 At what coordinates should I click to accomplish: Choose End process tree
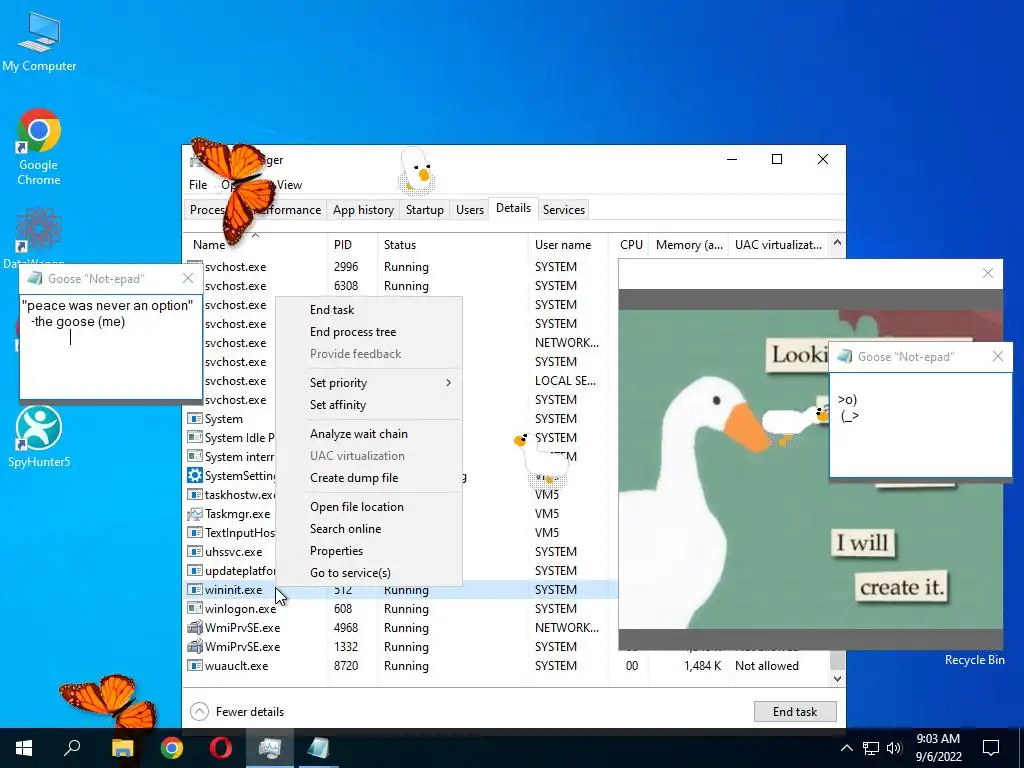[x=353, y=332]
